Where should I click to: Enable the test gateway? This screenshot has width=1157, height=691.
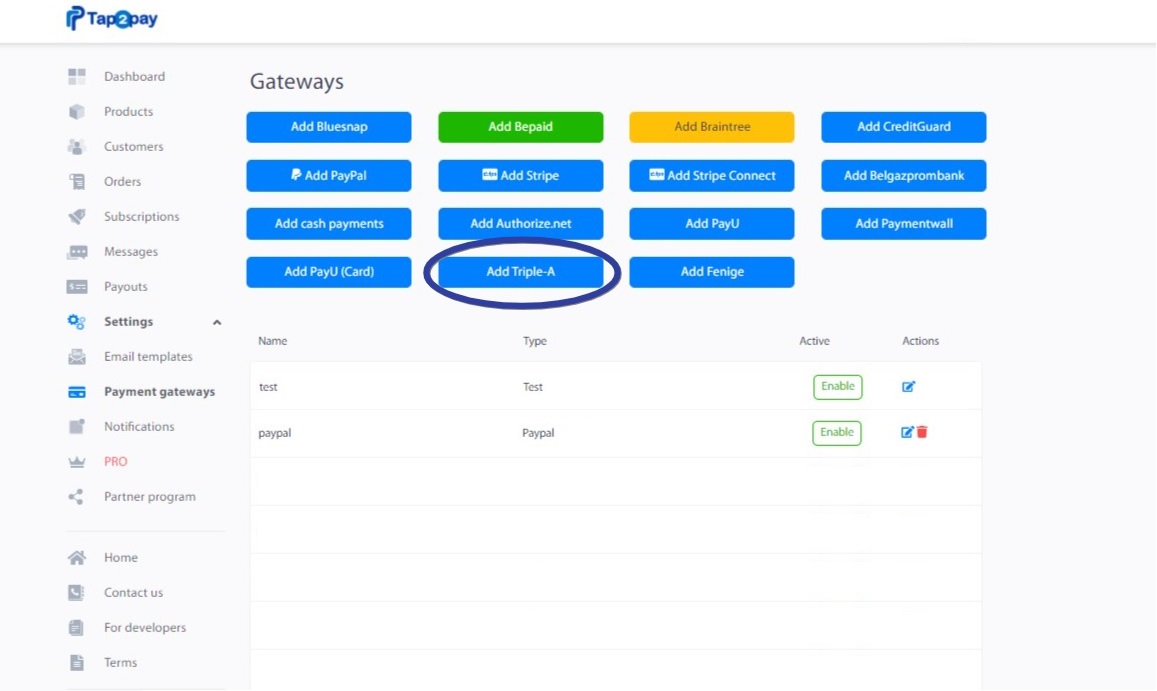[837, 387]
